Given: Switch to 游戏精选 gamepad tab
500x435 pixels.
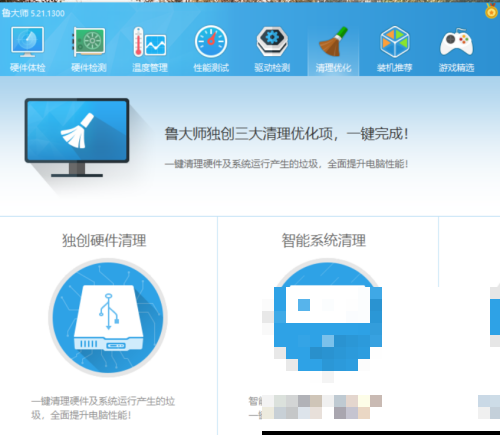Looking at the screenshot, I should click(x=456, y=49).
